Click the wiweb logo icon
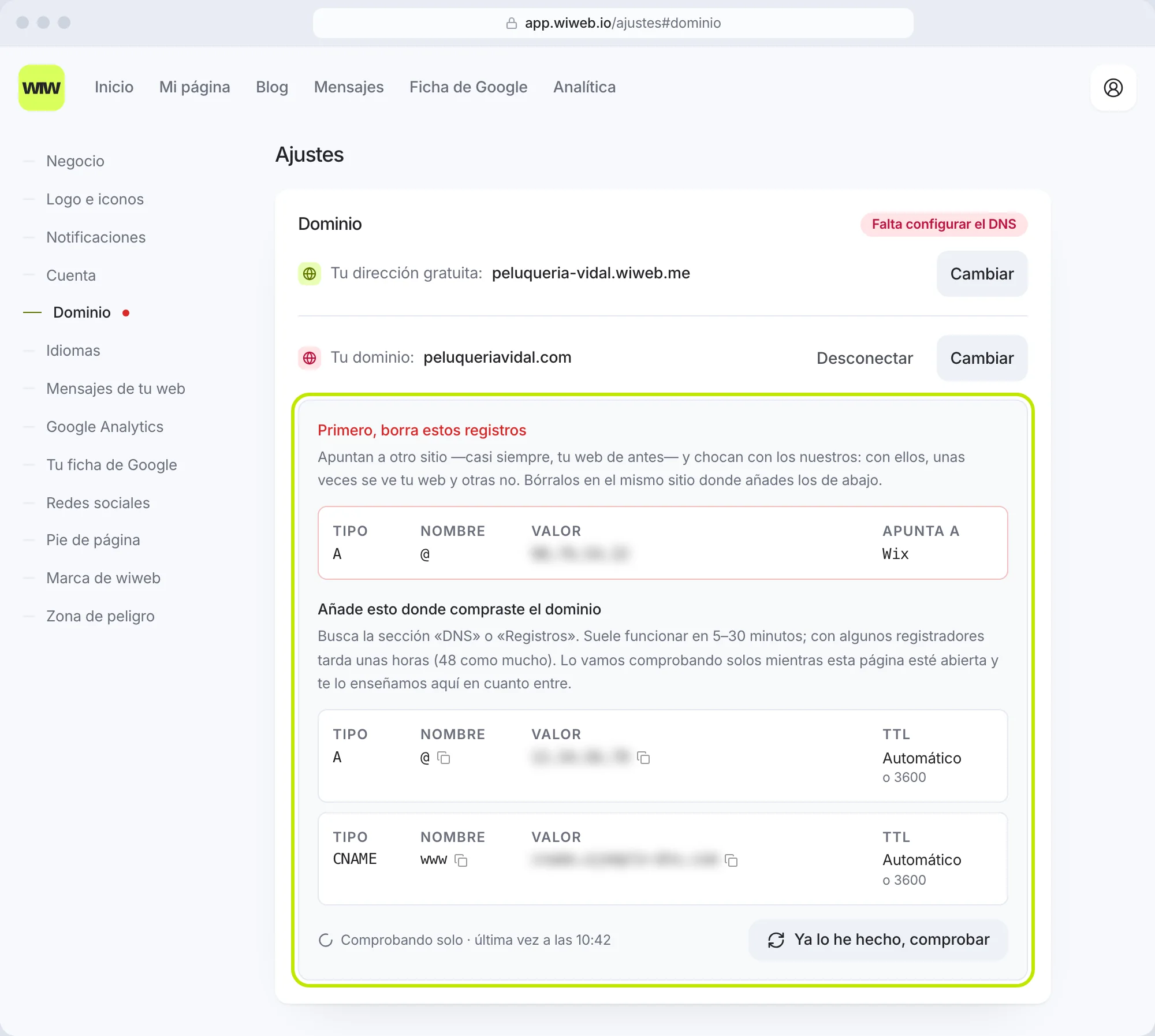 (42, 87)
